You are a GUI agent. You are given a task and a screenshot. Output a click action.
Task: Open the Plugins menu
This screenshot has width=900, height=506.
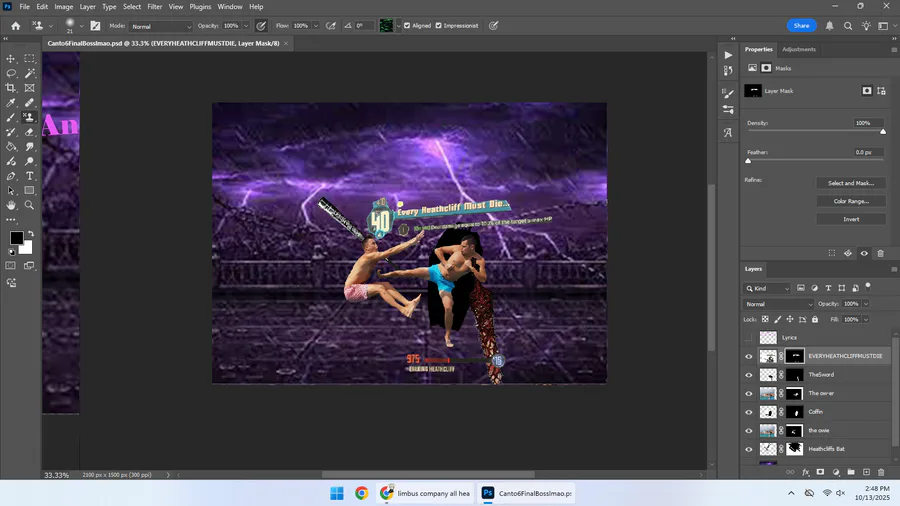tap(200, 7)
